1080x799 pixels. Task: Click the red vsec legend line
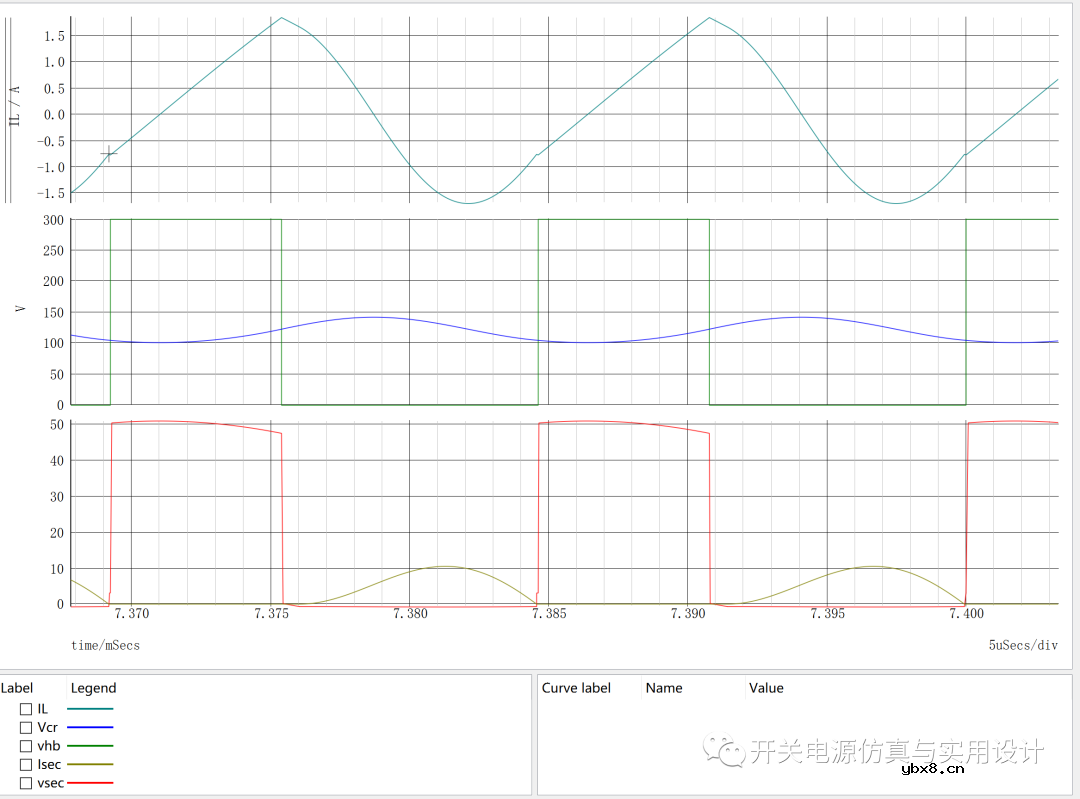pyautogui.click(x=90, y=783)
